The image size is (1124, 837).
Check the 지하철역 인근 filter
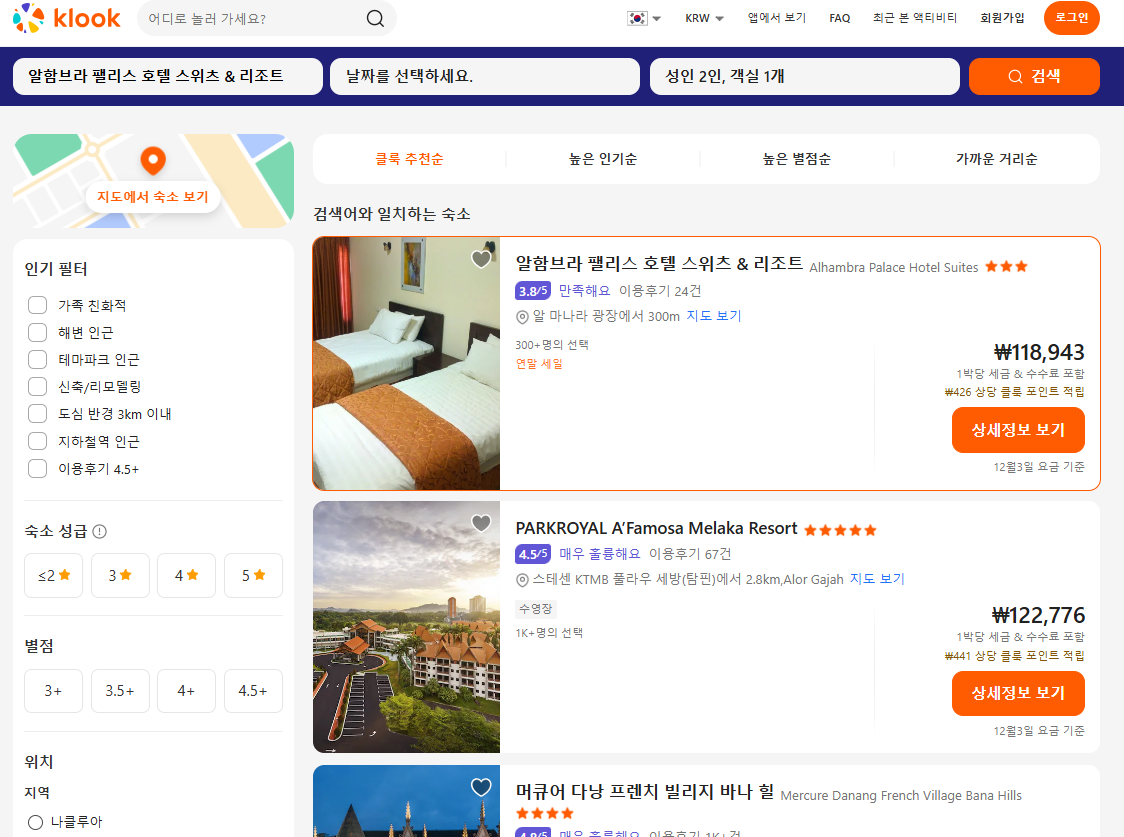[37, 441]
